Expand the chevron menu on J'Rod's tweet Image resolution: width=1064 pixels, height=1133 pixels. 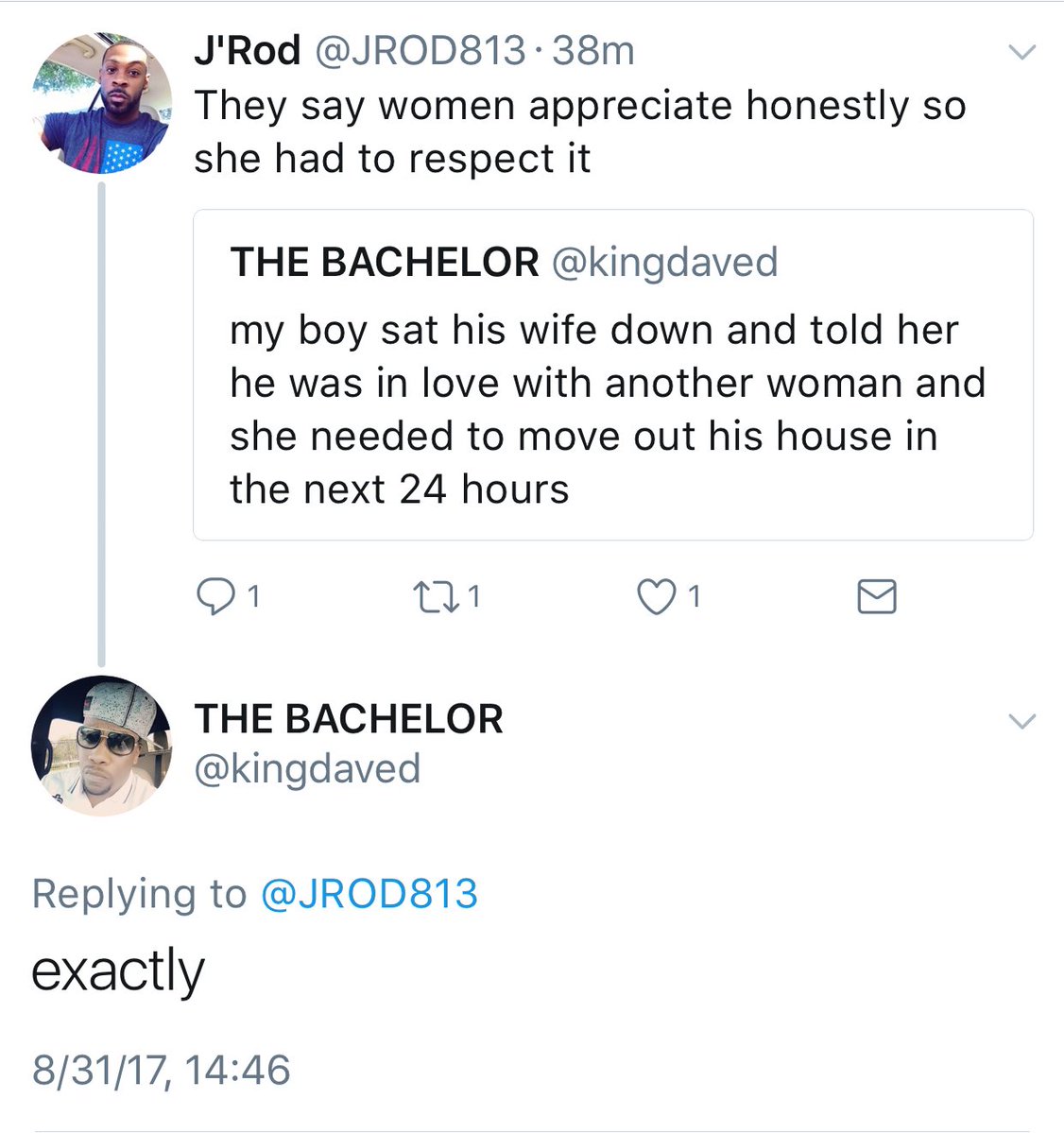(1022, 52)
